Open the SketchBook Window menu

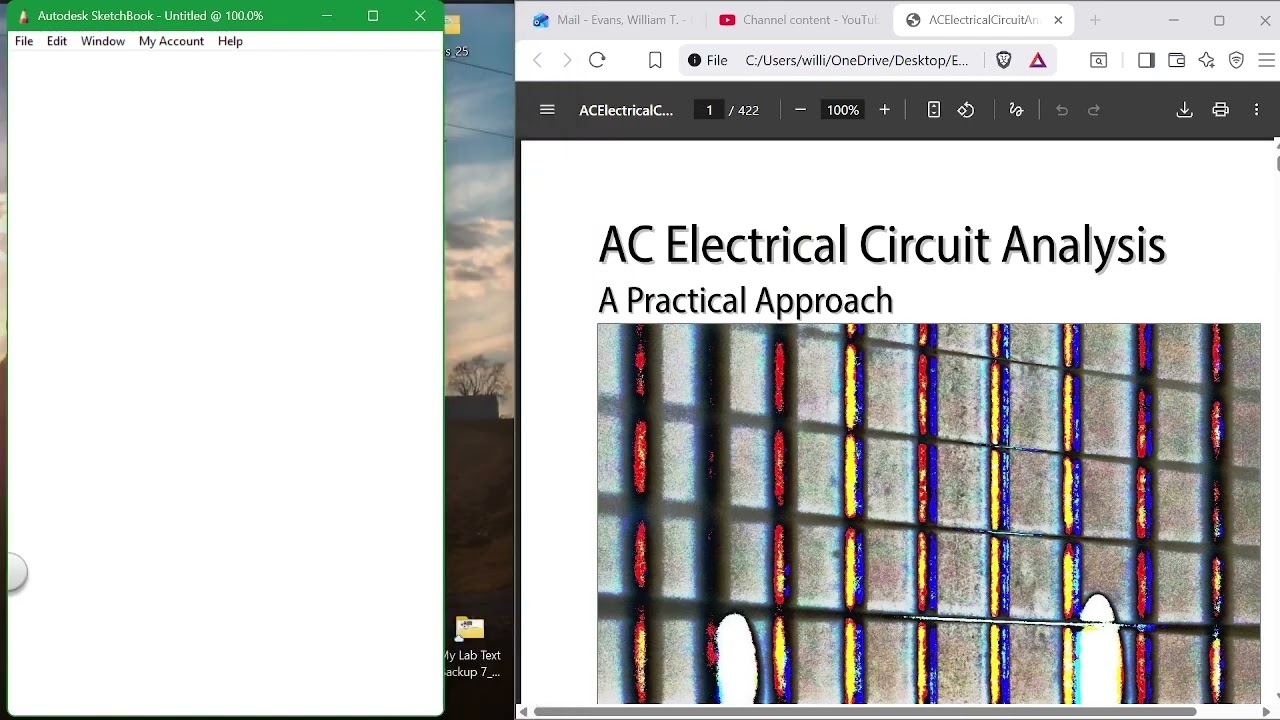click(x=103, y=41)
